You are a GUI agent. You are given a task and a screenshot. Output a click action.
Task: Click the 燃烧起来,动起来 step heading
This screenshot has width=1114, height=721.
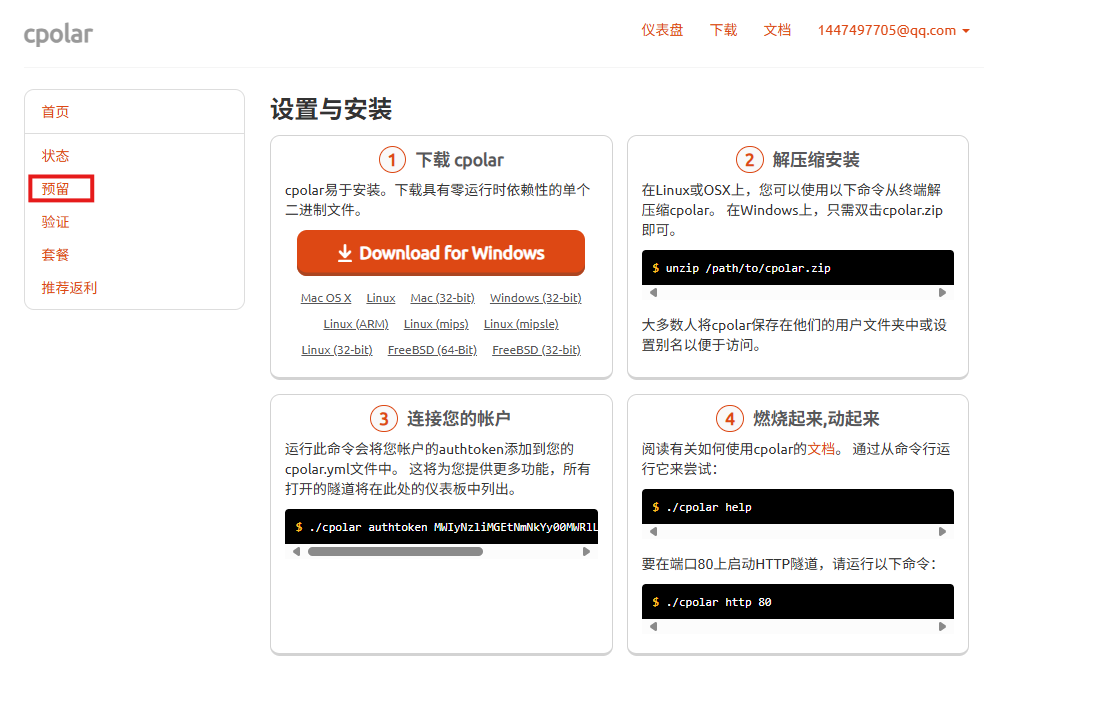click(816, 418)
